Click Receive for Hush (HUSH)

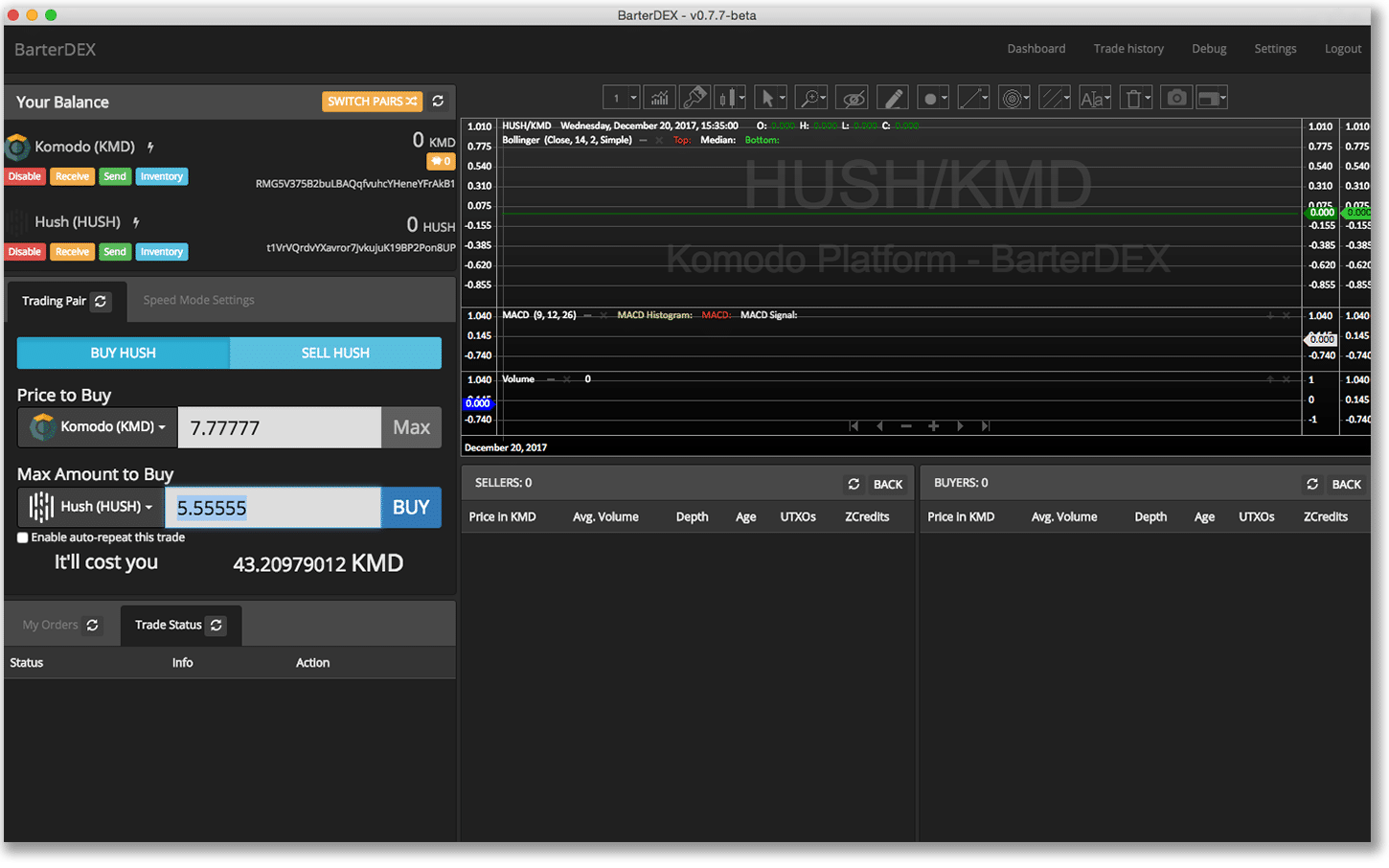pyautogui.click(x=72, y=252)
